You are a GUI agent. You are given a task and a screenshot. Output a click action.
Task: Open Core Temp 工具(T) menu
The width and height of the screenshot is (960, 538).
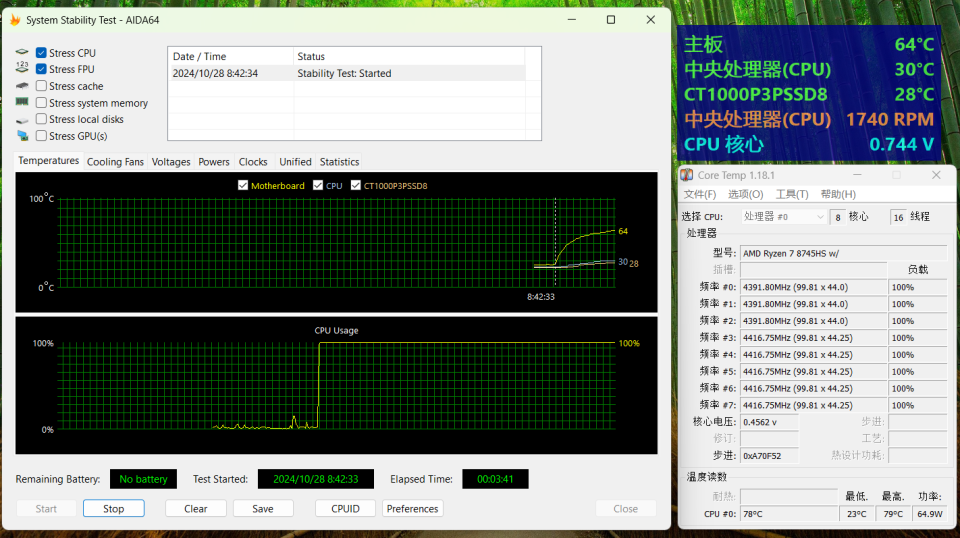tap(792, 194)
